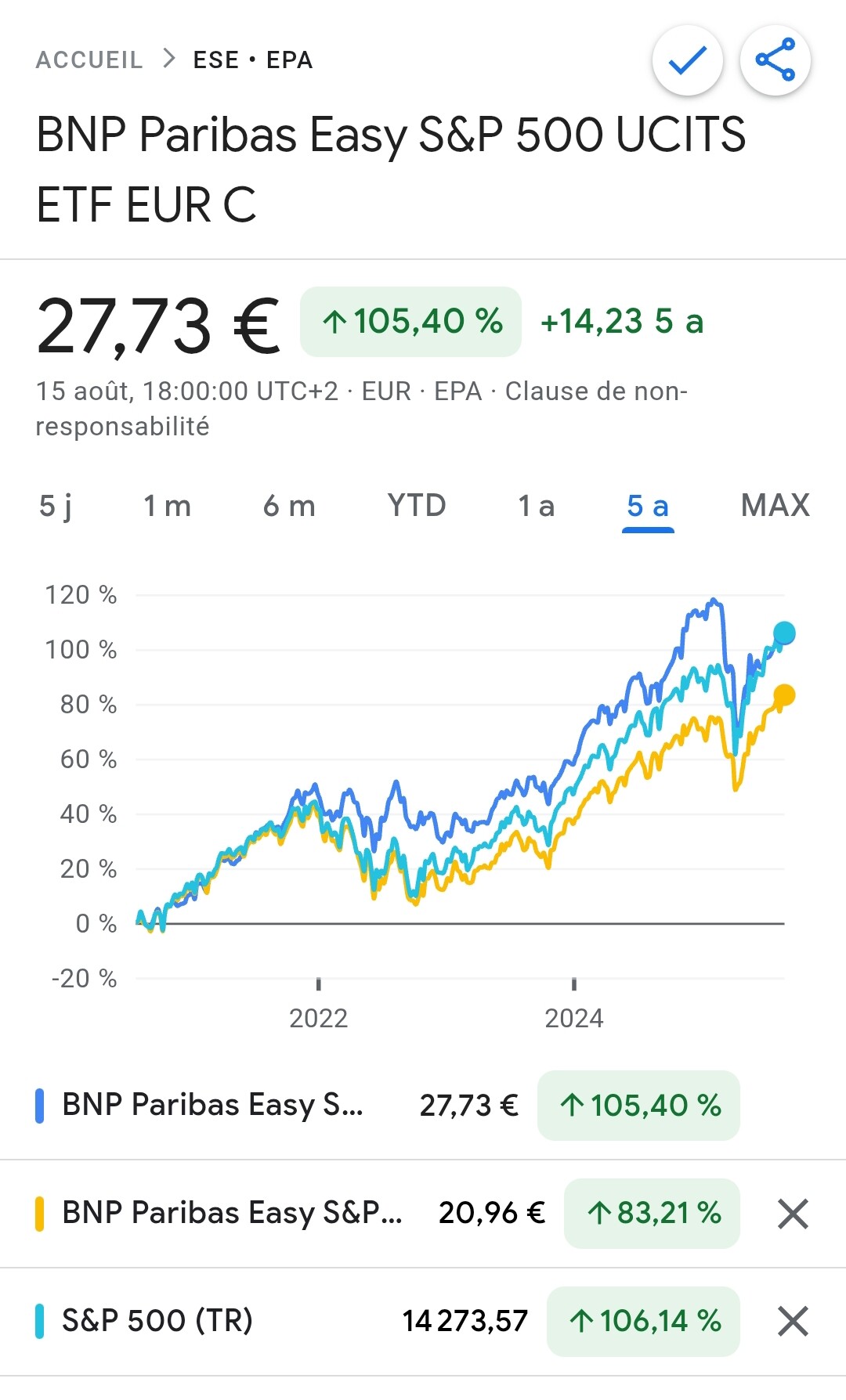Viewport: 846px width, 1400px height.
Task: Click the yellow endpoint dot on chart
Action: click(784, 695)
